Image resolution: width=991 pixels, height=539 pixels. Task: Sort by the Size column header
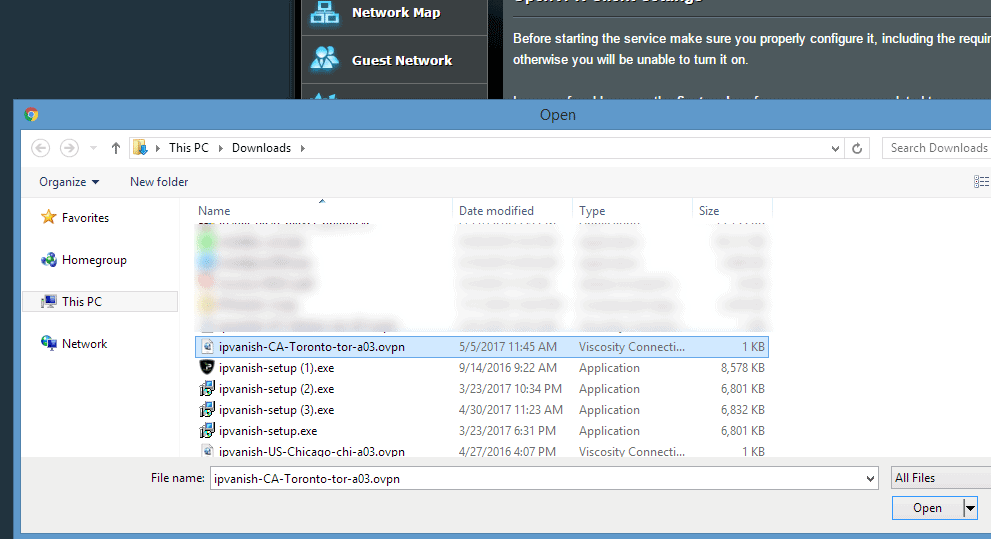[732, 211]
